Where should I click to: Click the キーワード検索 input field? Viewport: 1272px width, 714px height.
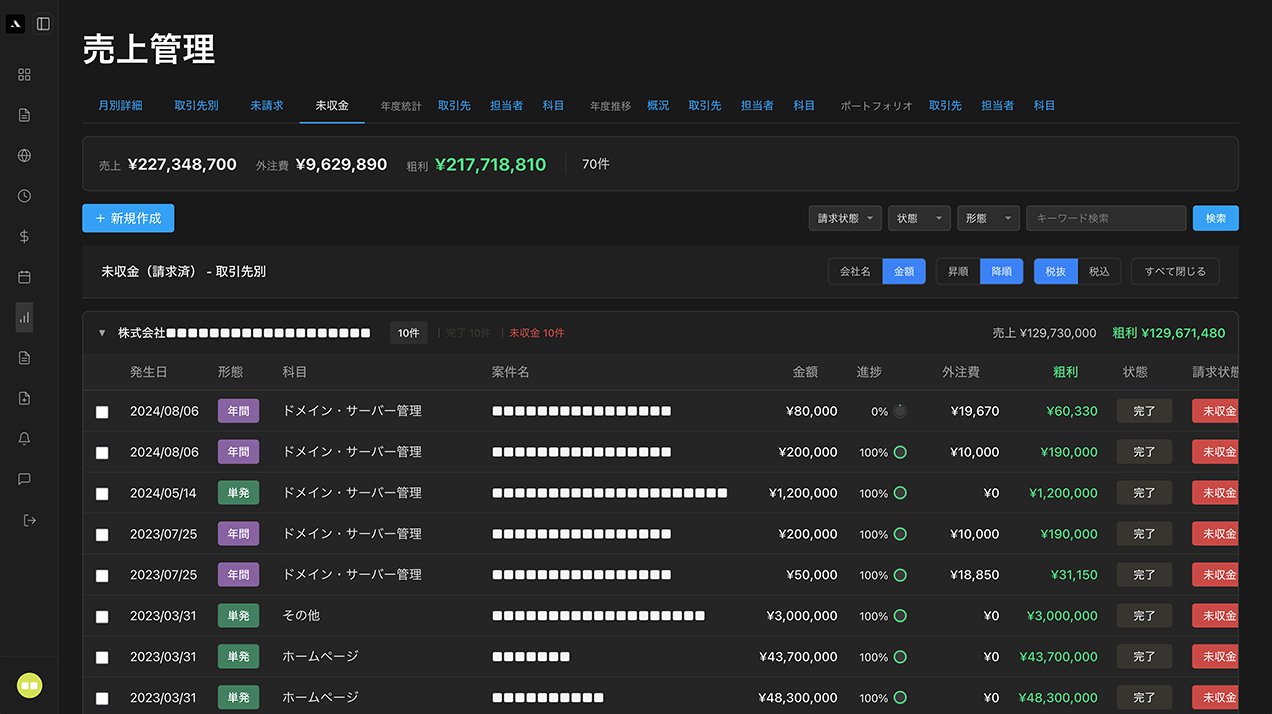point(1106,218)
